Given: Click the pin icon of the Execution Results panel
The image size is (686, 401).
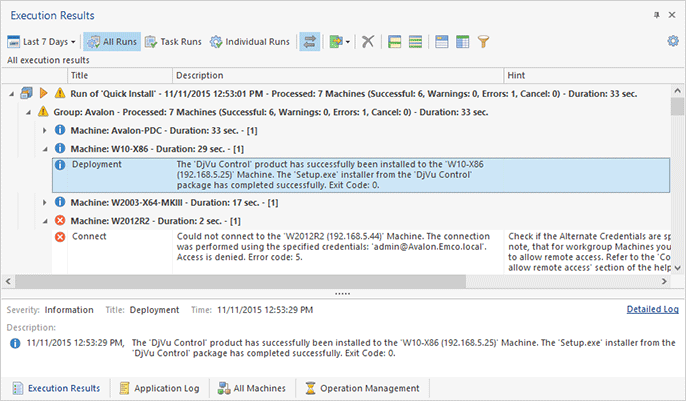Looking at the screenshot, I should [657, 15].
